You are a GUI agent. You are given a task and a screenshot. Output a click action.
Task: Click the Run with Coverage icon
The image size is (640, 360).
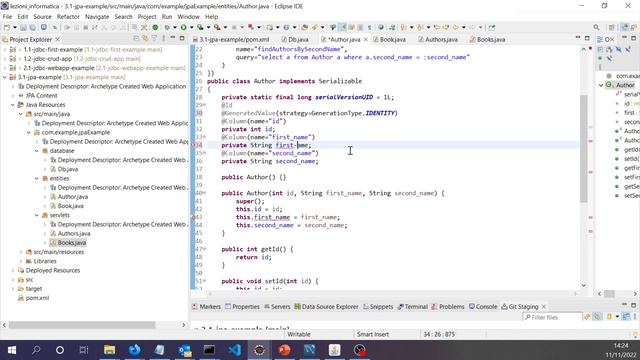[200, 27]
